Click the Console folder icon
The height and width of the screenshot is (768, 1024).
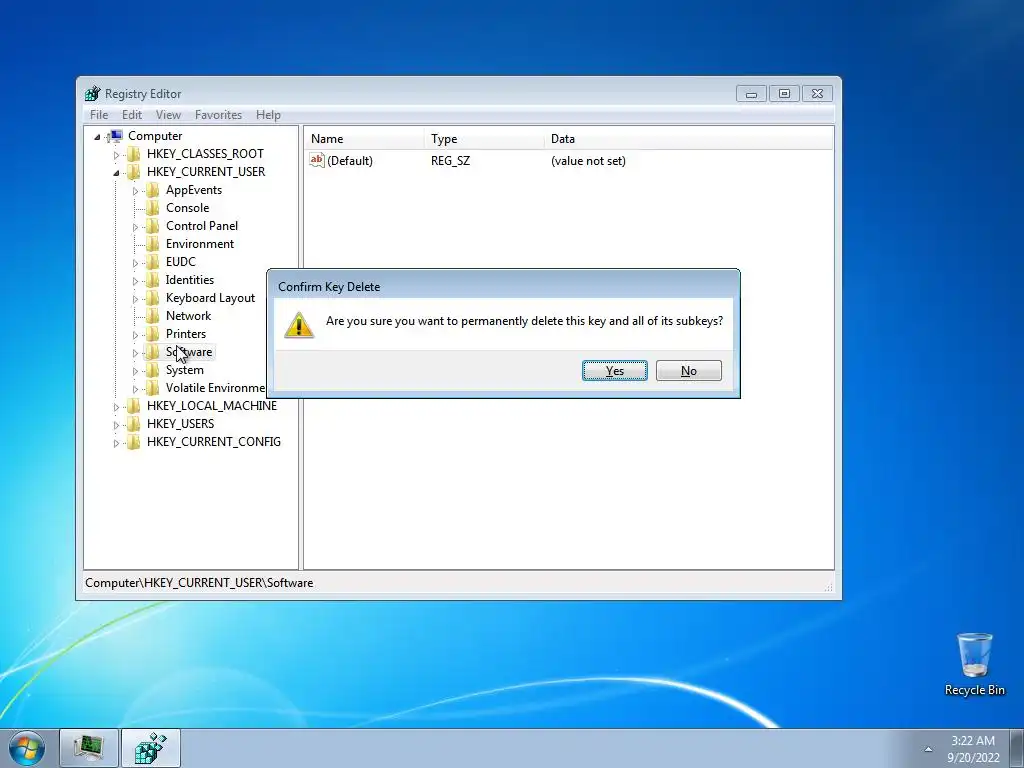(152, 208)
